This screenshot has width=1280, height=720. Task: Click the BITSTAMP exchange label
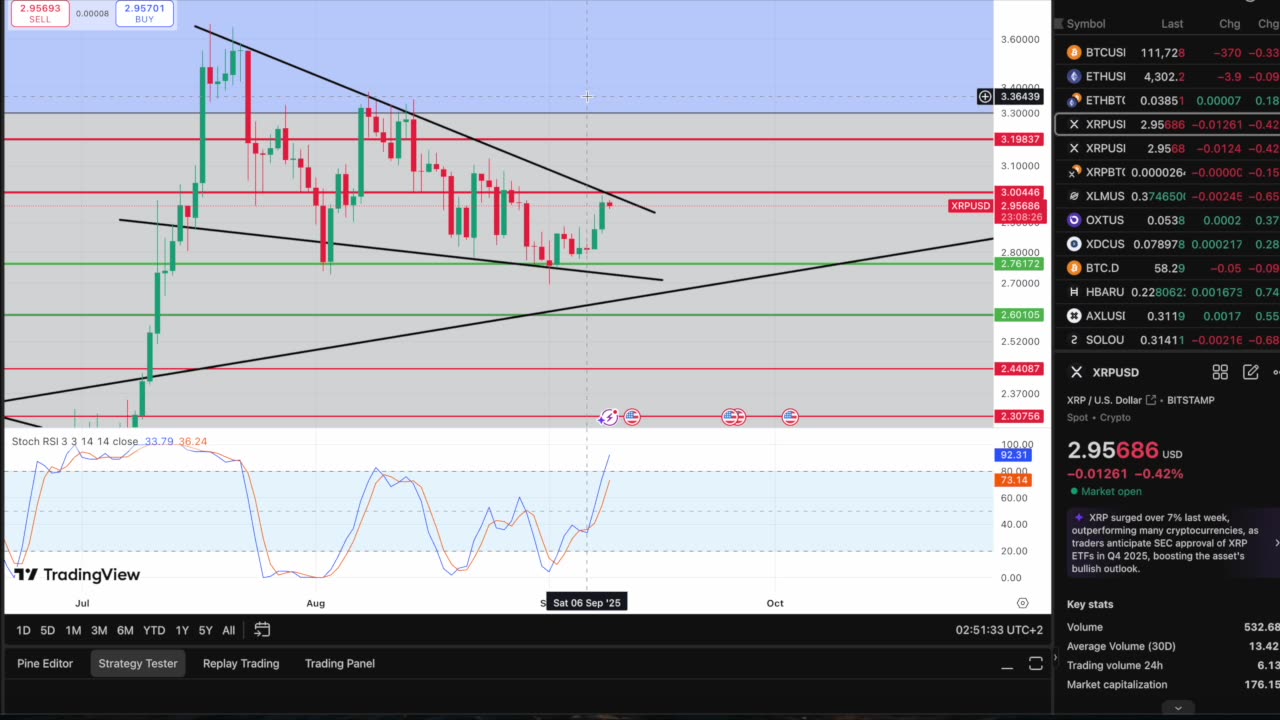tap(1190, 400)
